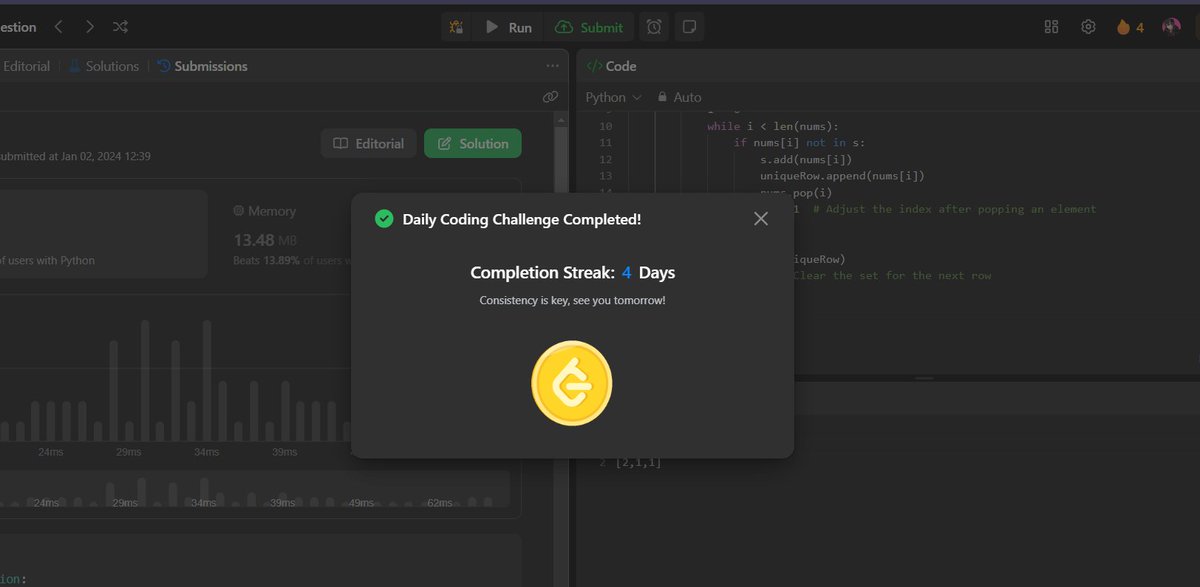Switch to the Editorial tab
The image size is (1200, 587).
tap(26, 66)
